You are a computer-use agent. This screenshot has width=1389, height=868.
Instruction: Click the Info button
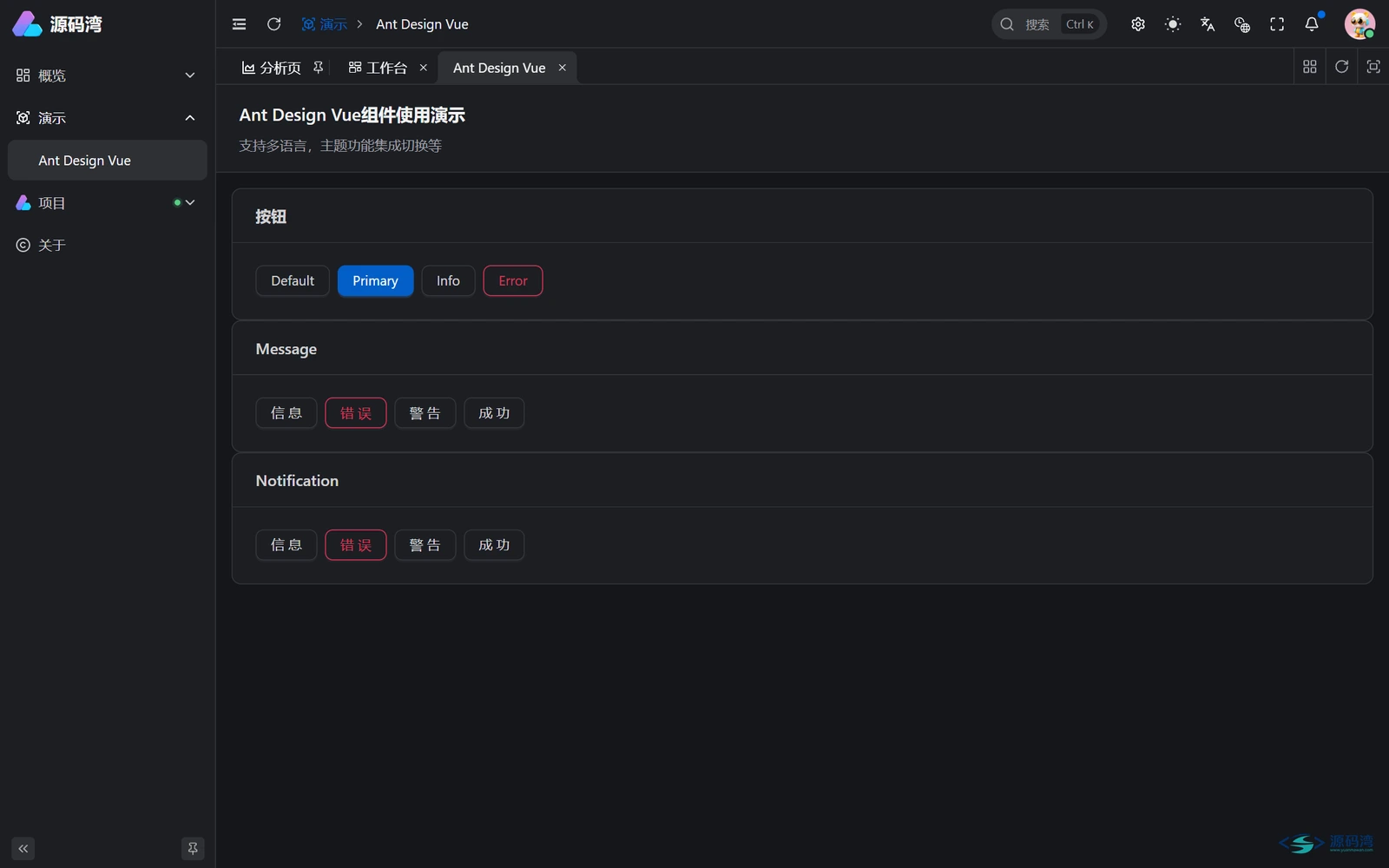[448, 281]
